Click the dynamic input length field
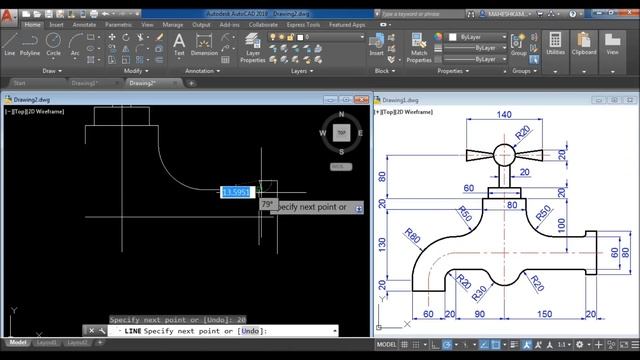This screenshot has height=360, width=640. coord(237,192)
